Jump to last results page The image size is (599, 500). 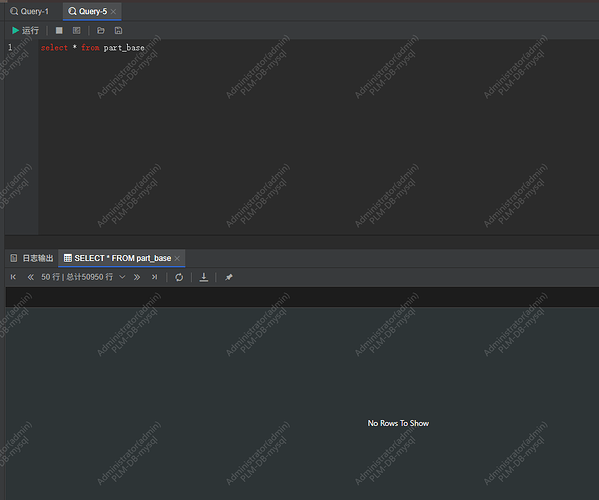point(154,277)
